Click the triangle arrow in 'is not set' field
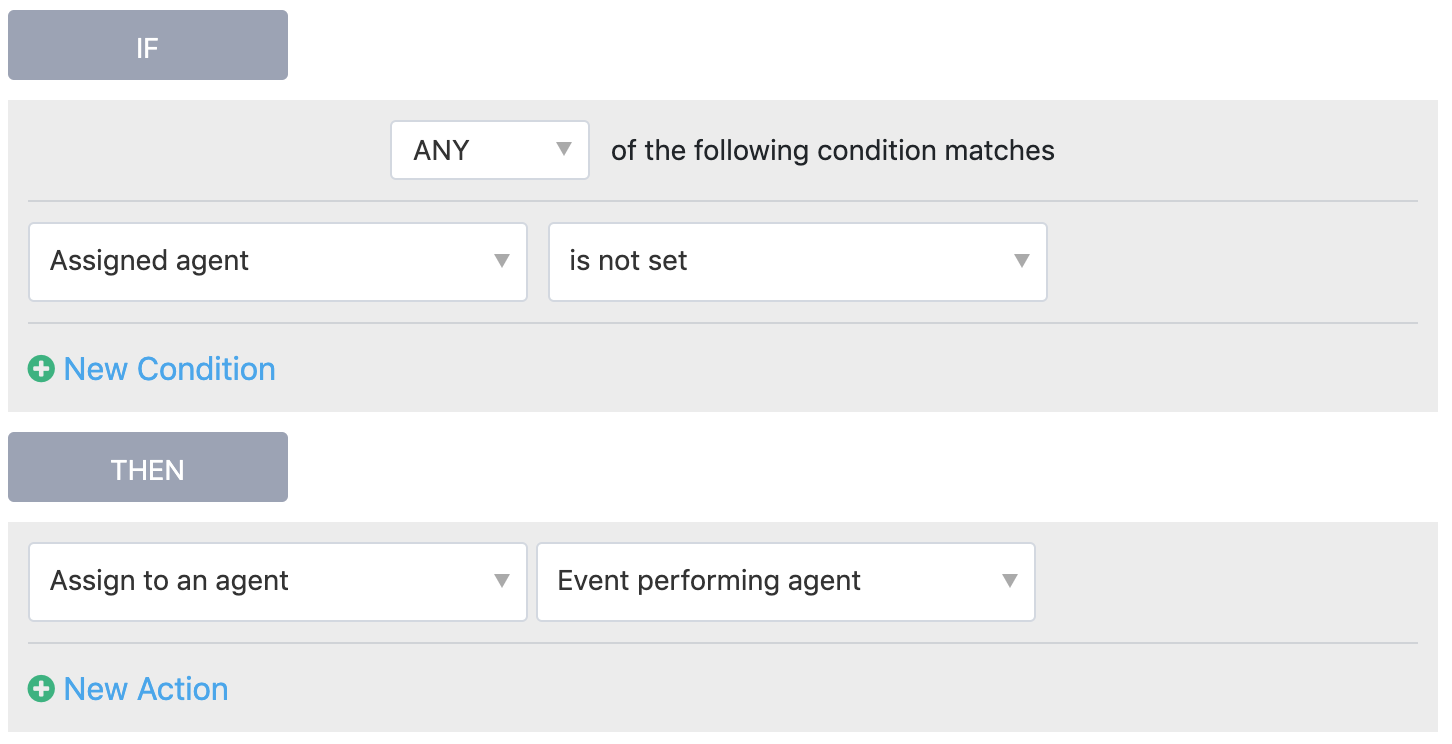Image resolution: width=1452 pixels, height=744 pixels. click(1022, 261)
